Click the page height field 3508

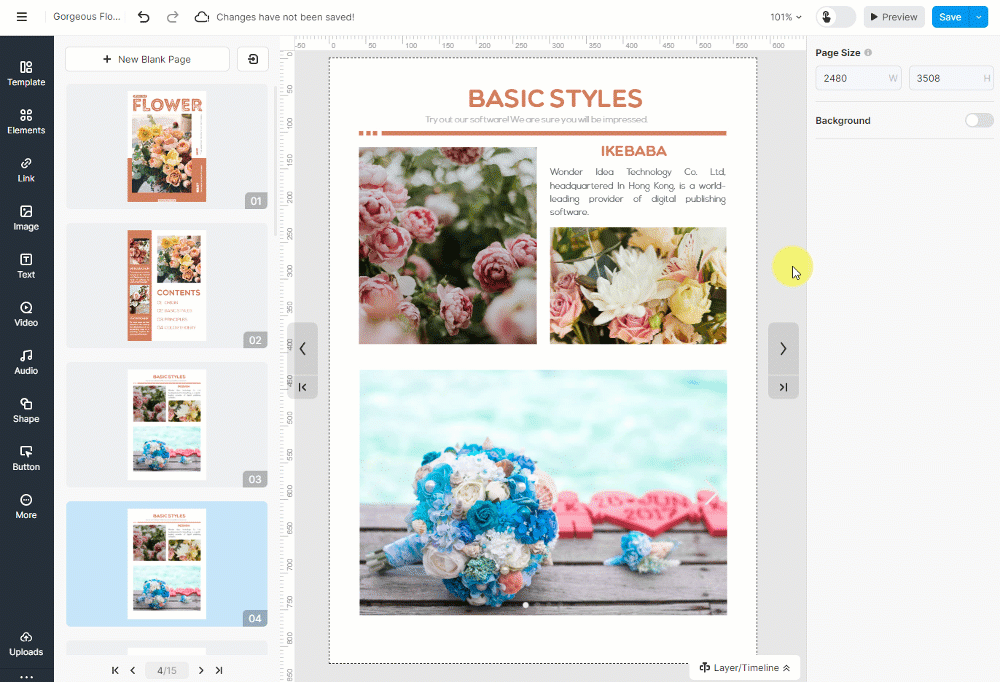pyautogui.click(x=951, y=78)
